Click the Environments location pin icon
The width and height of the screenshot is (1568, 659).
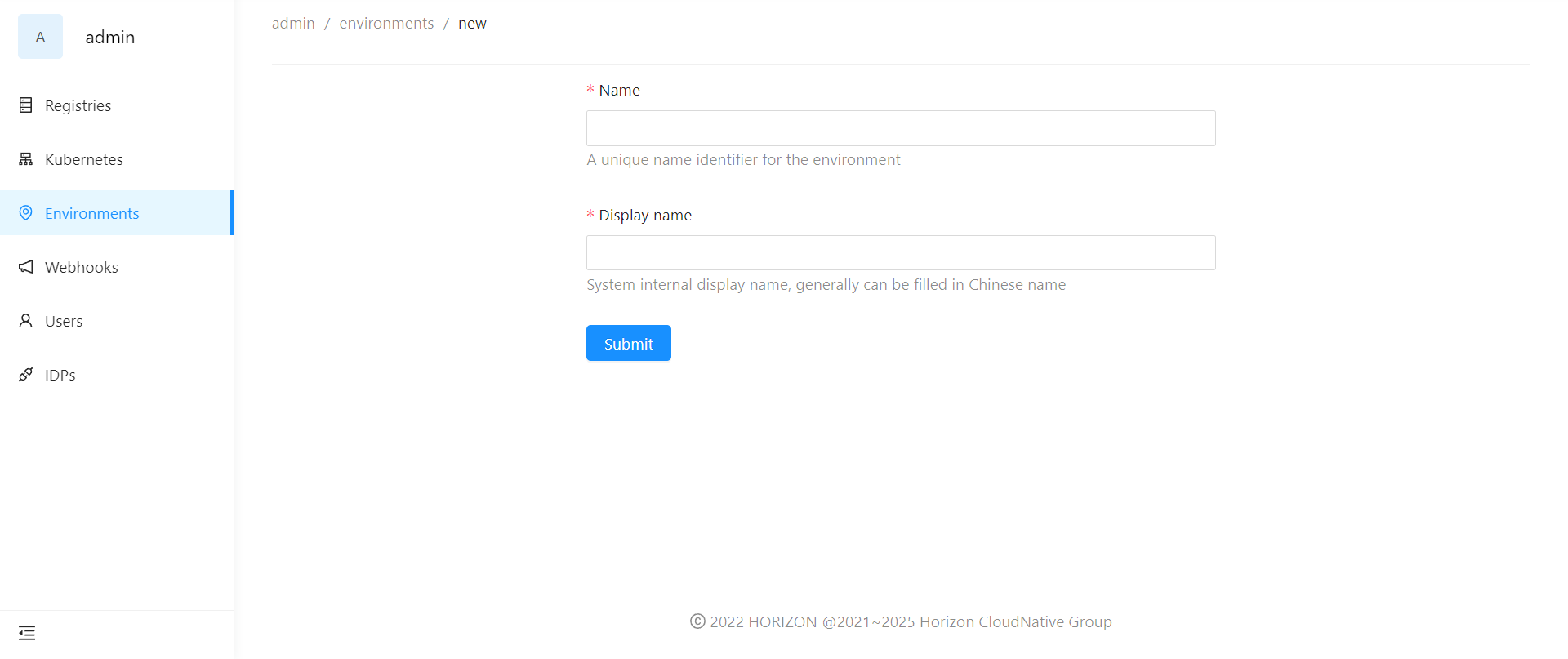point(26,213)
